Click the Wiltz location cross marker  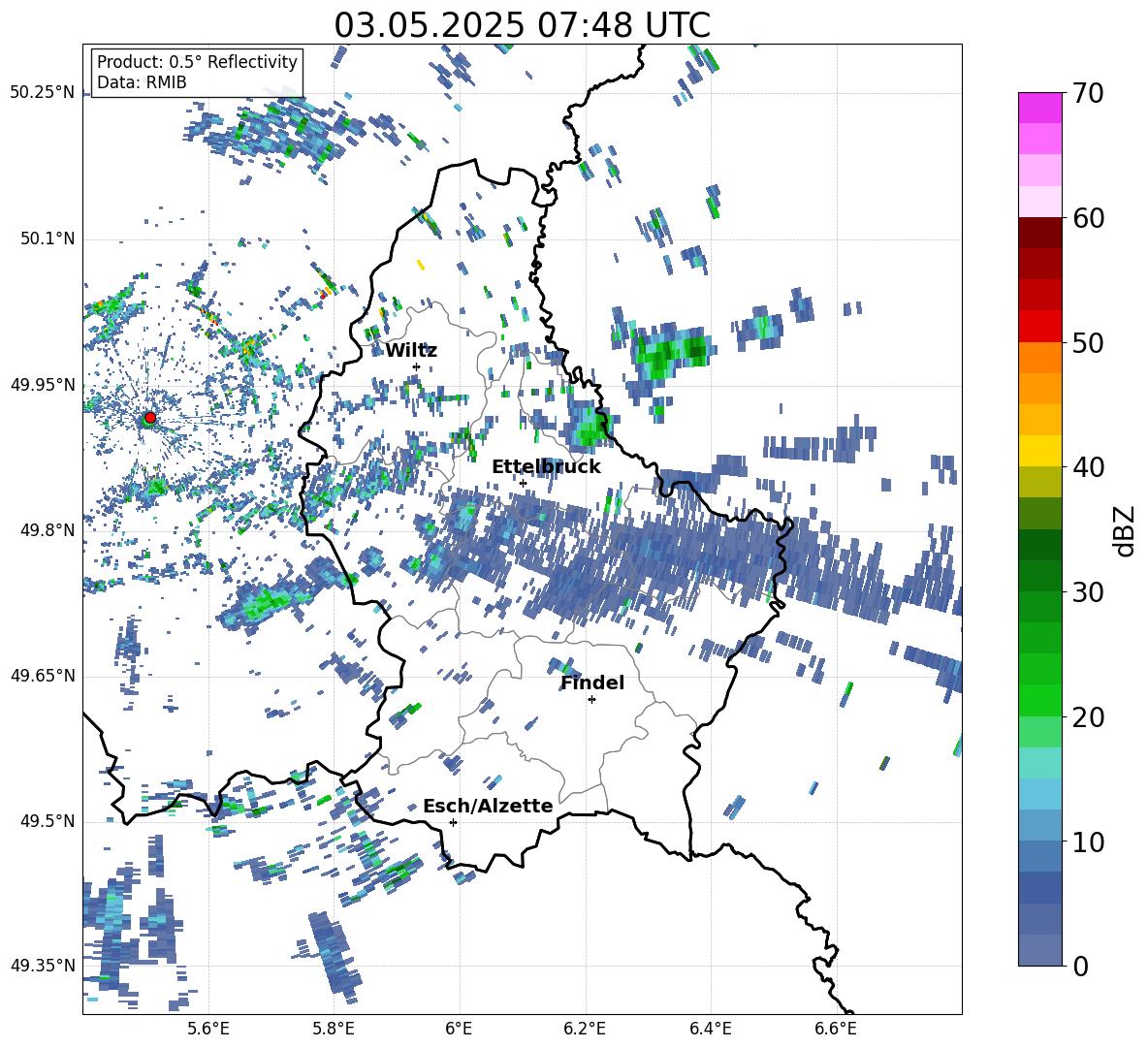(x=417, y=366)
